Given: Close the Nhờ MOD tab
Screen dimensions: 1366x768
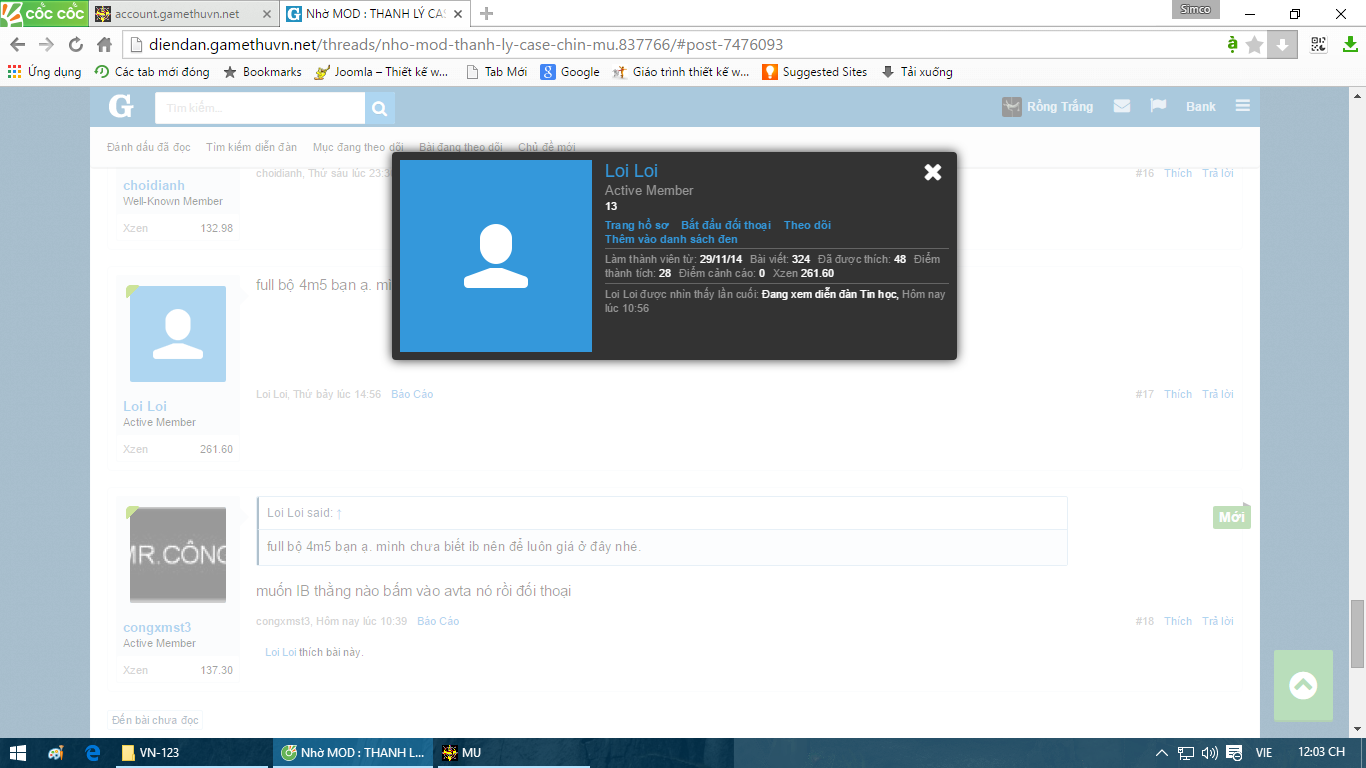Looking at the screenshot, I should pyautogui.click(x=457, y=14).
